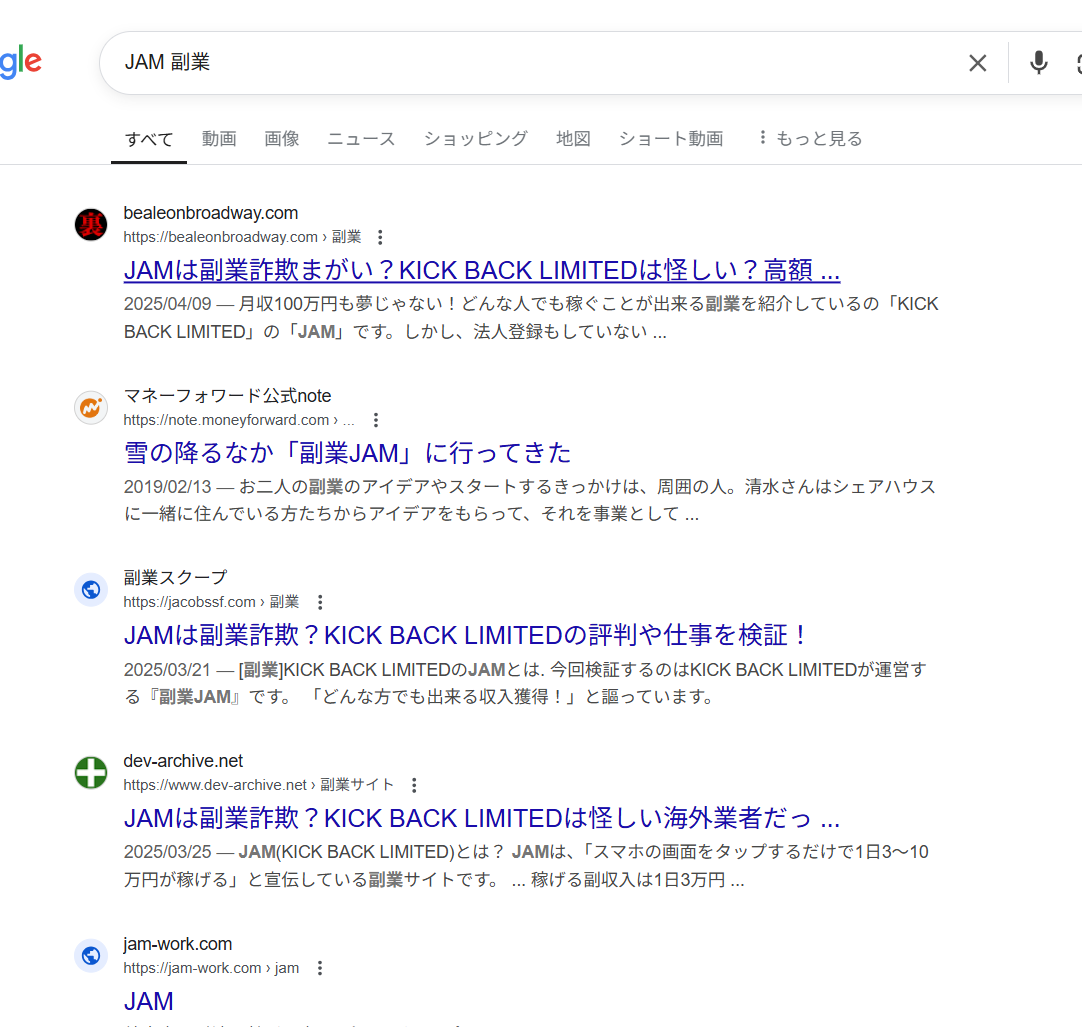
Task: Click the マネーフォワード公式note site name
Action: click(x=227, y=396)
